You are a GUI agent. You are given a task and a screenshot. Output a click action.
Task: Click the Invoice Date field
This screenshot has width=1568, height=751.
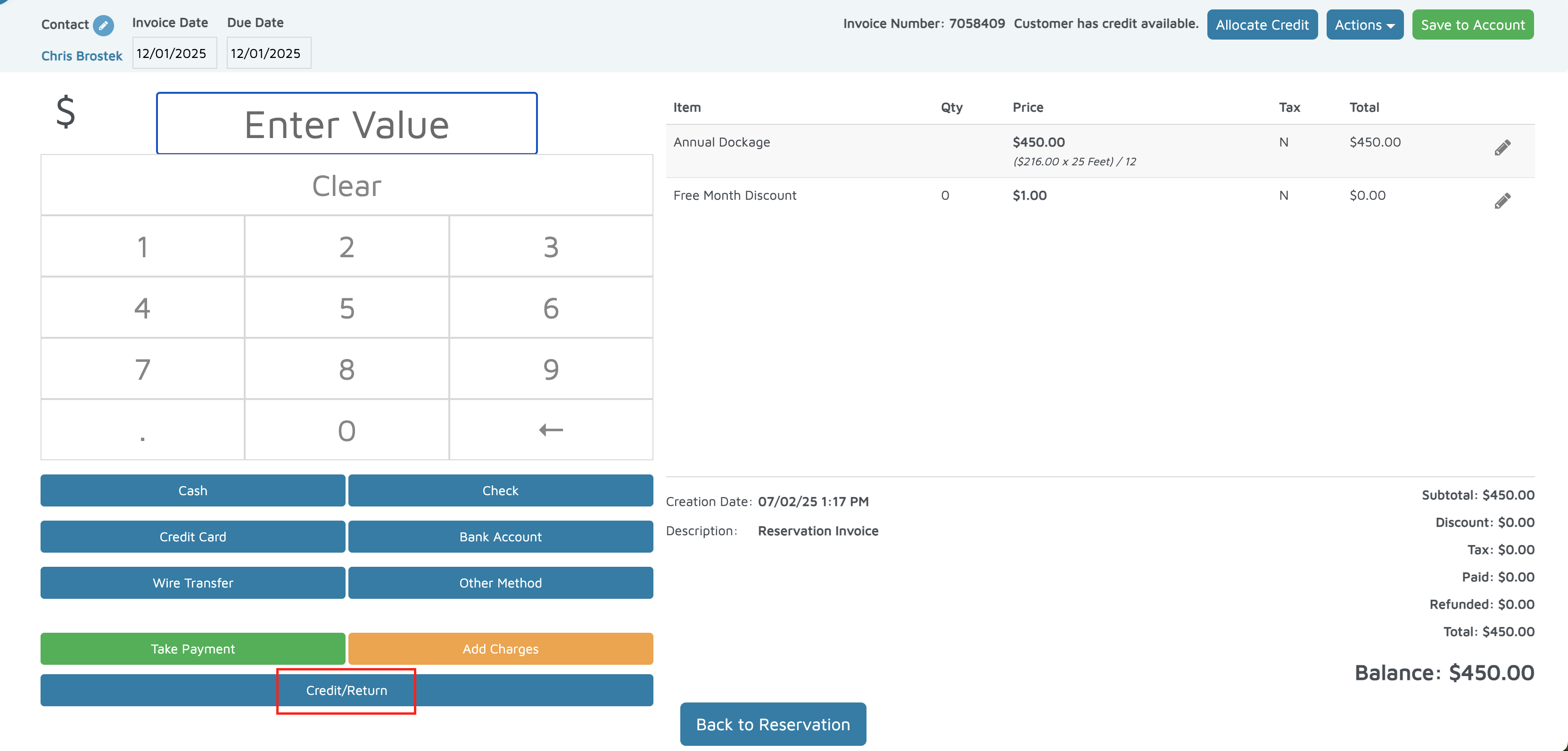coord(174,54)
